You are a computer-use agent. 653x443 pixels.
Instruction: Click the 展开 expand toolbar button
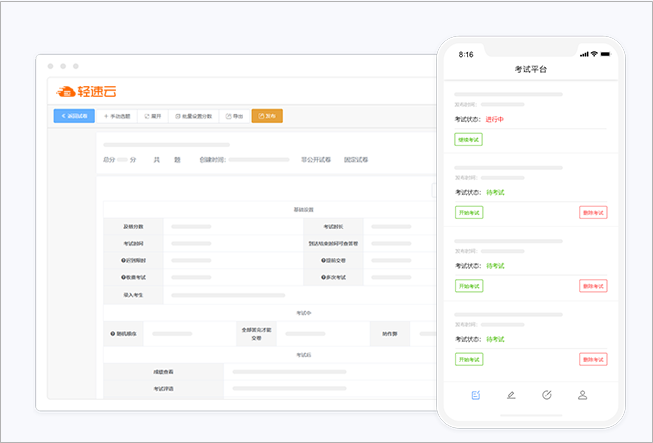point(153,116)
